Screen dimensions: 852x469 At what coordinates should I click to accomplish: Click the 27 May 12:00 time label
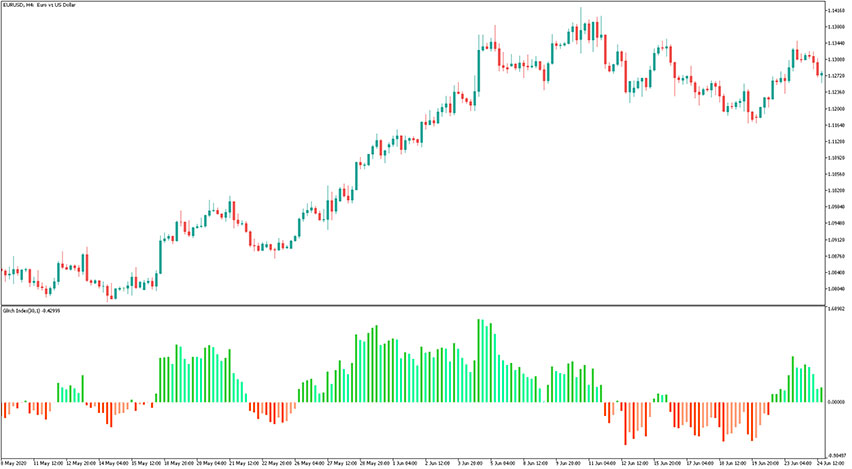(342, 464)
